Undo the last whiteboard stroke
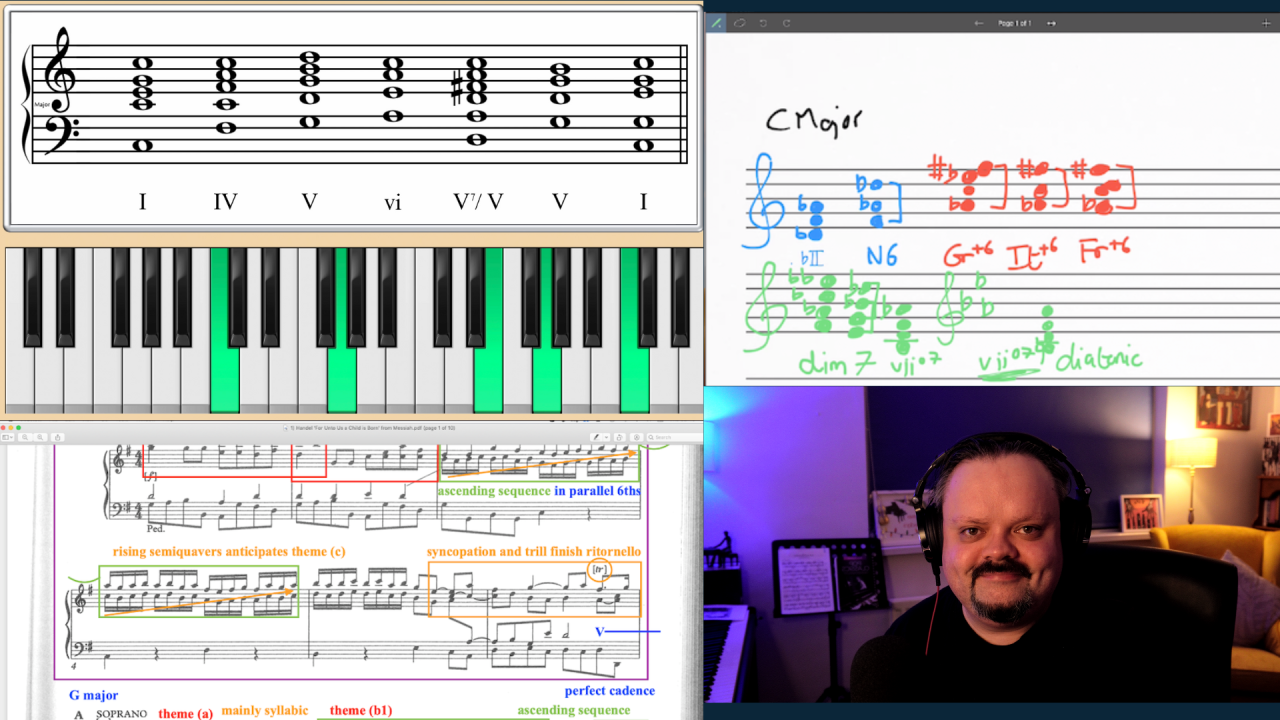Screen dimensions: 1280x720 pyautogui.click(x=763, y=23)
